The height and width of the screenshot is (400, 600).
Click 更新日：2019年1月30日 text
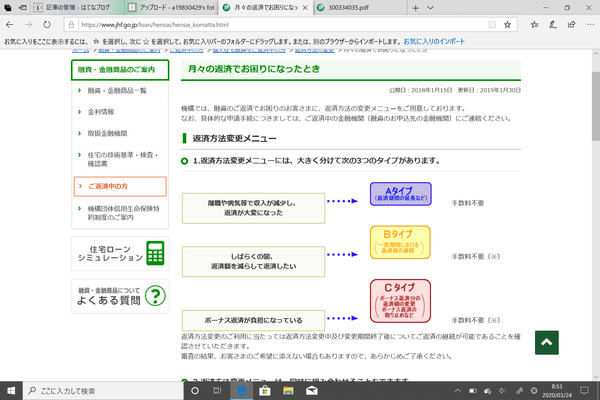coord(489,90)
